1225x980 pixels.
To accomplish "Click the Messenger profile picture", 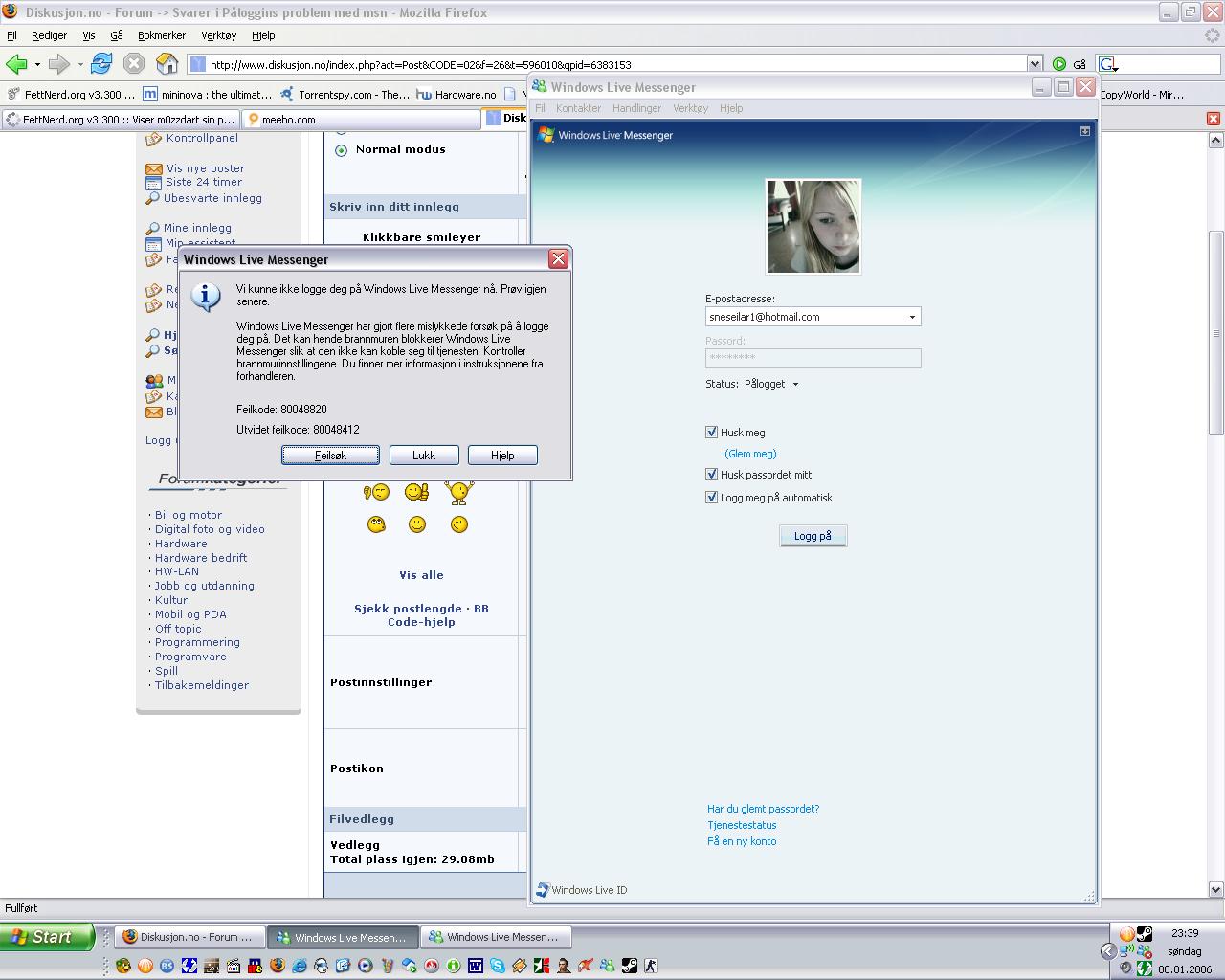I will pyautogui.click(x=813, y=226).
